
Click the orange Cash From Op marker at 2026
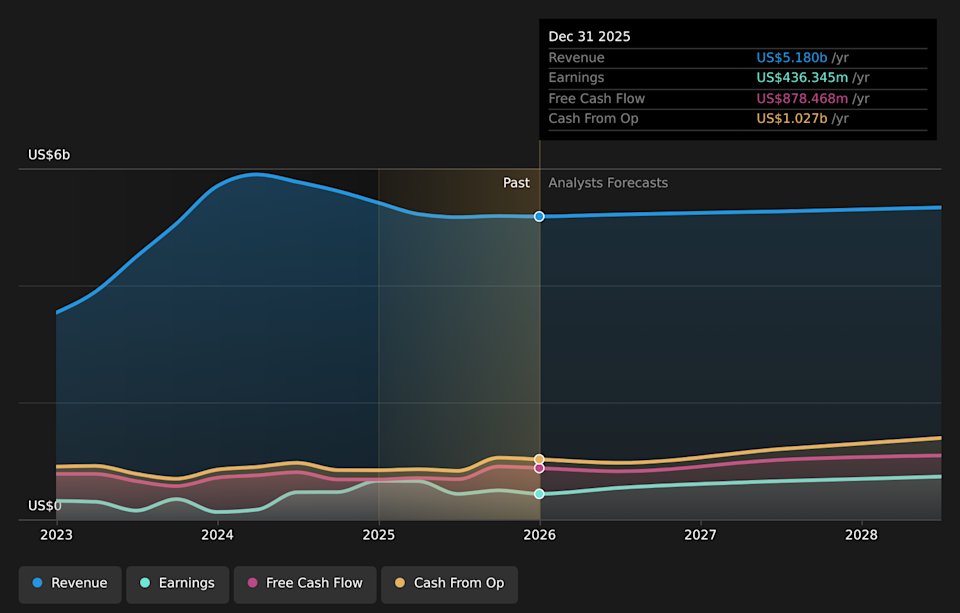tap(539, 459)
